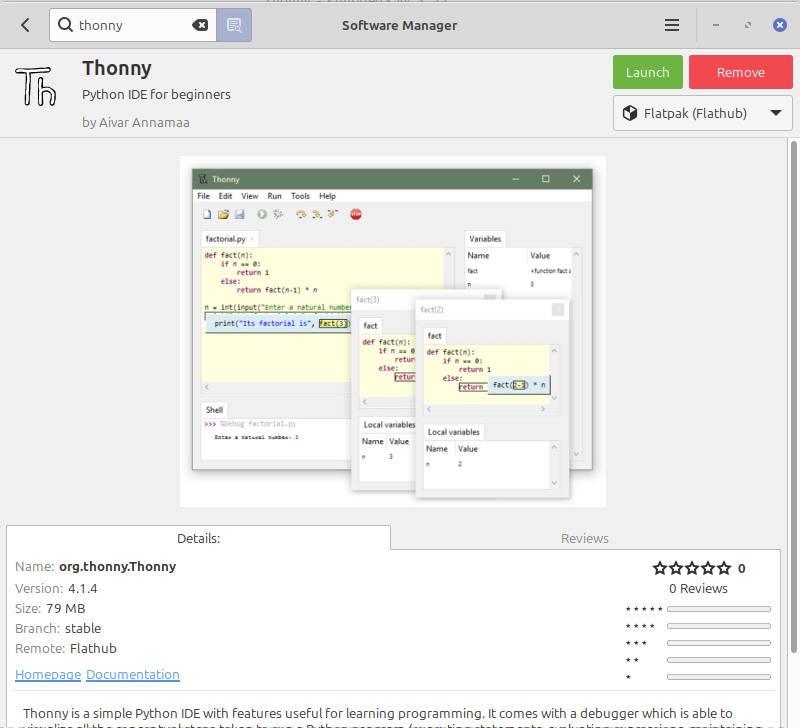Click the five-star rating icons
The height and width of the screenshot is (728, 800).
point(691,568)
